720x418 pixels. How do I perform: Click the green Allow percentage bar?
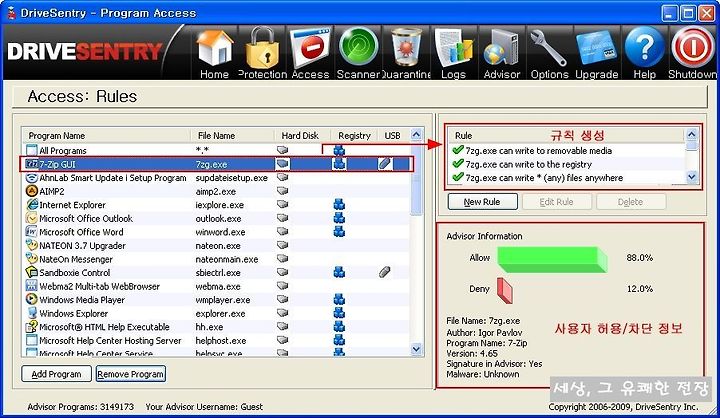point(552,260)
